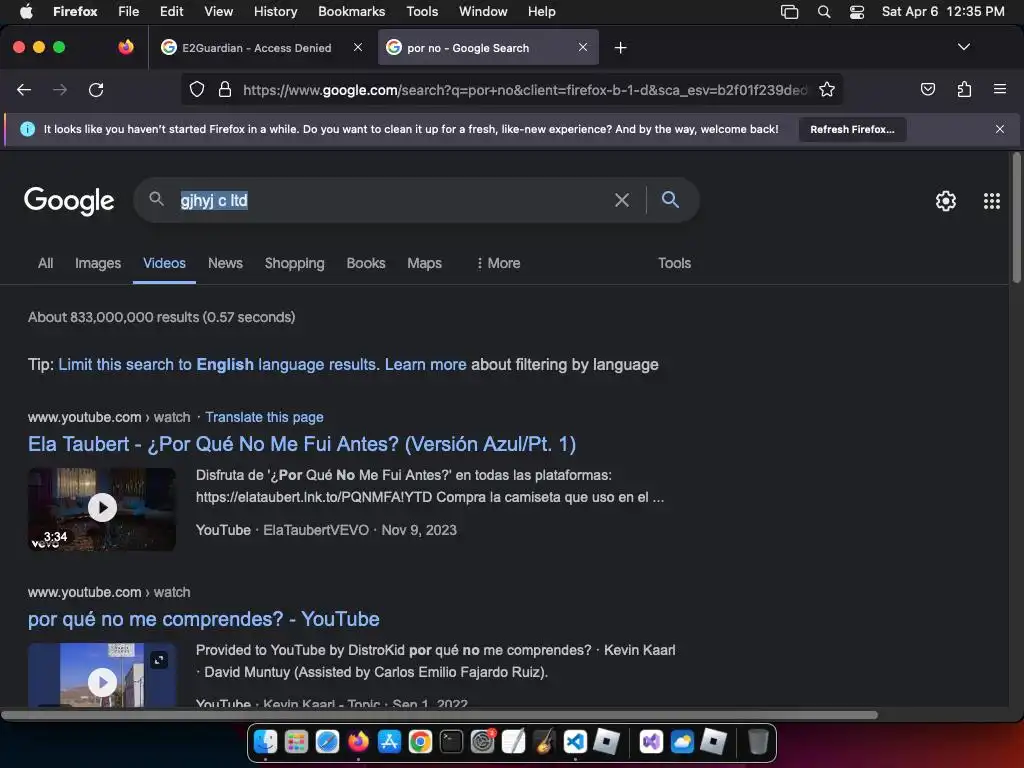Click the vertical page scrollbar
This screenshot has height=768, width=1024.
click(x=1016, y=218)
